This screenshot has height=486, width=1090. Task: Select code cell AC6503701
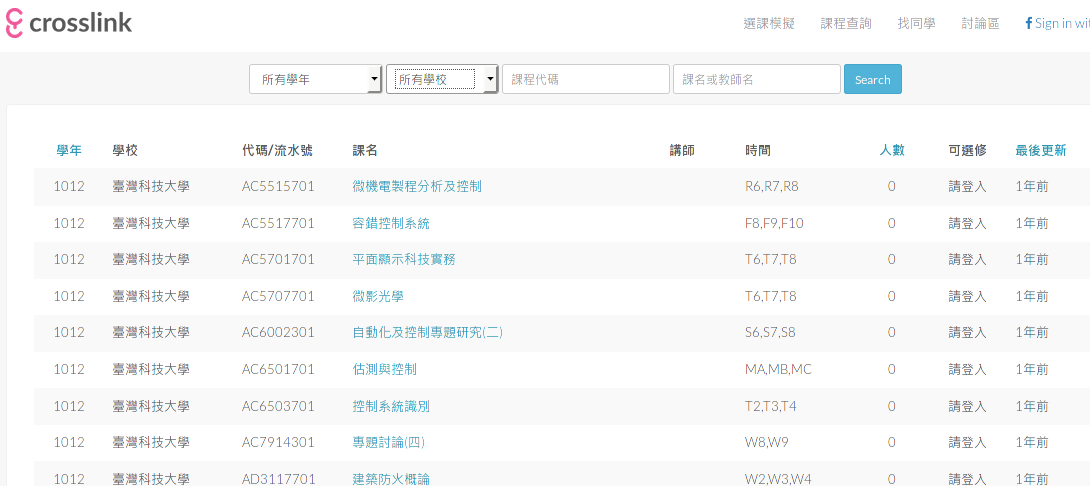click(278, 406)
